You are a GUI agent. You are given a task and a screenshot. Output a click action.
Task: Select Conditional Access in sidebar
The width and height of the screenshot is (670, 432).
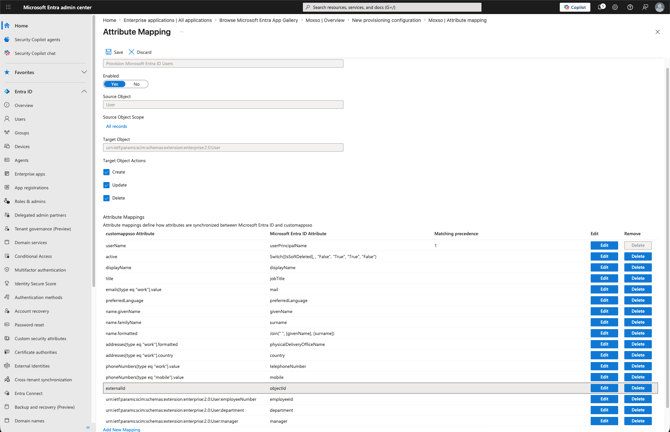click(x=33, y=256)
